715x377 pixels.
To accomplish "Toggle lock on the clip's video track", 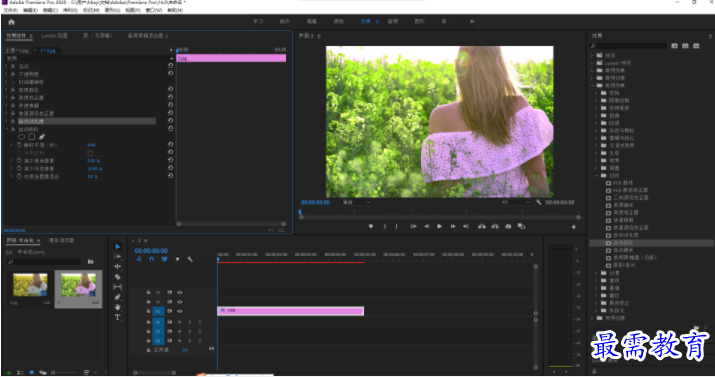I will click(149, 311).
